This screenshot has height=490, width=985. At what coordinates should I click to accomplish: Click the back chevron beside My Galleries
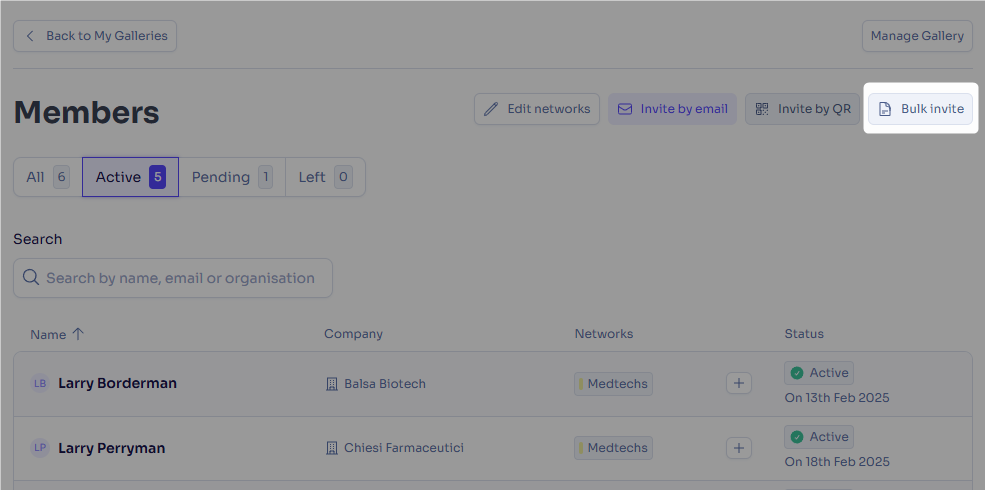coord(30,36)
